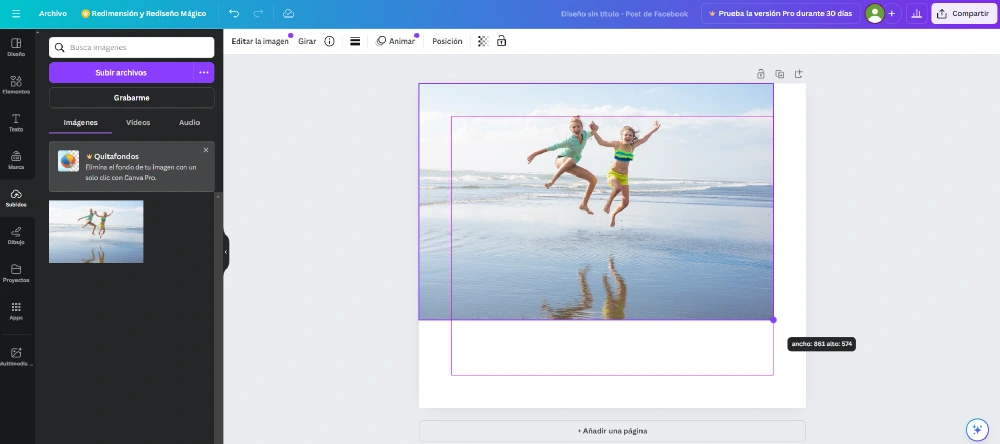This screenshot has width=1000, height=444.
Task: Select uploaded beach jumping thumbnail
Action: point(96,232)
